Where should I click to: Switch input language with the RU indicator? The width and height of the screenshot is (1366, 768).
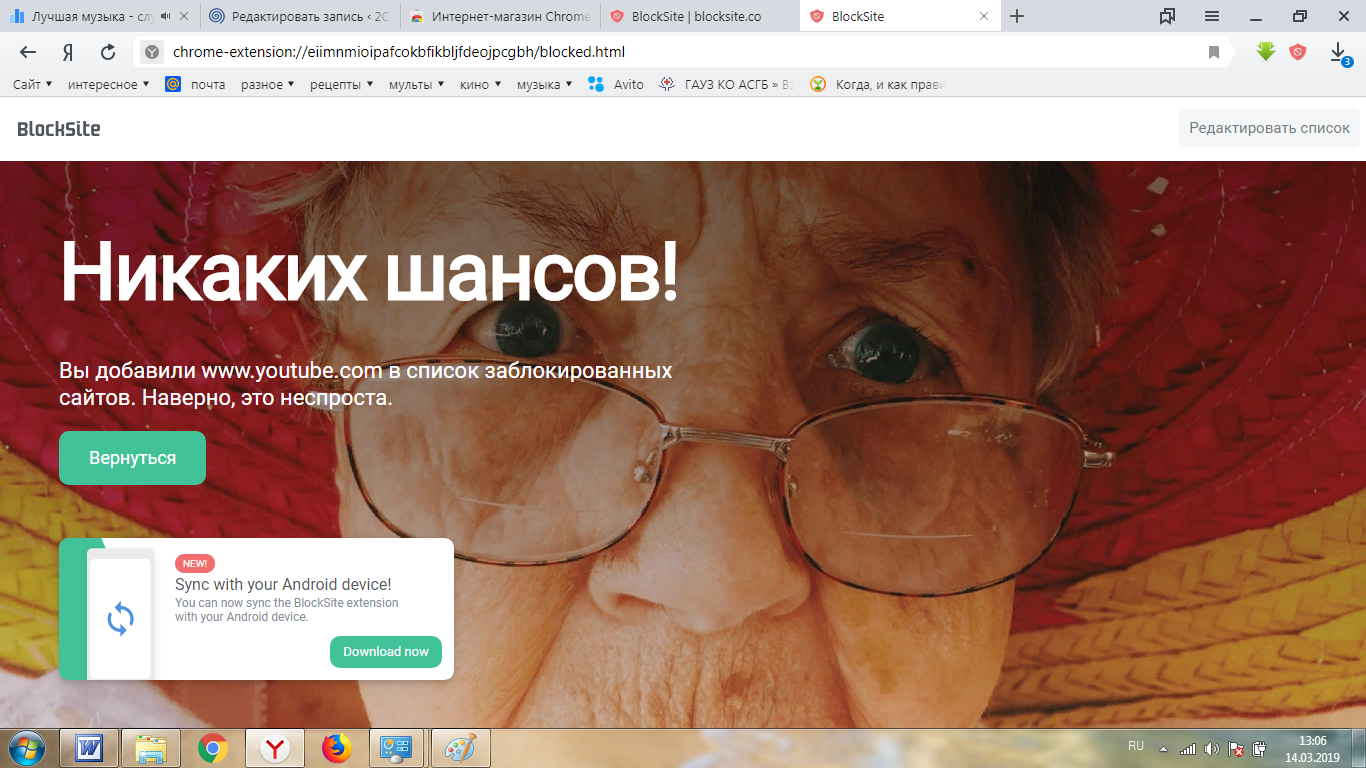pyautogui.click(x=1136, y=746)
